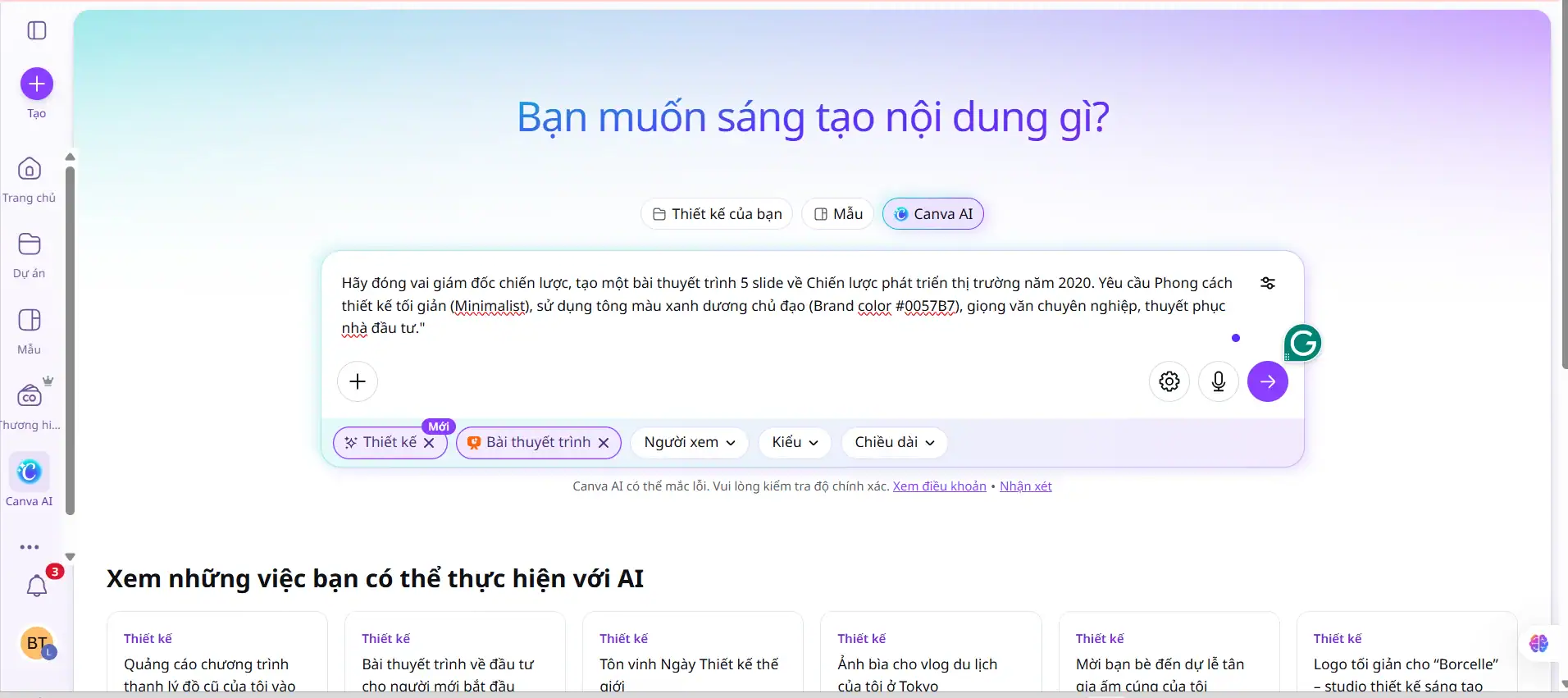Viewport: 1568px width, 698px height.
Task: Click the Thiết kế chip label
Action: (390, 443)
